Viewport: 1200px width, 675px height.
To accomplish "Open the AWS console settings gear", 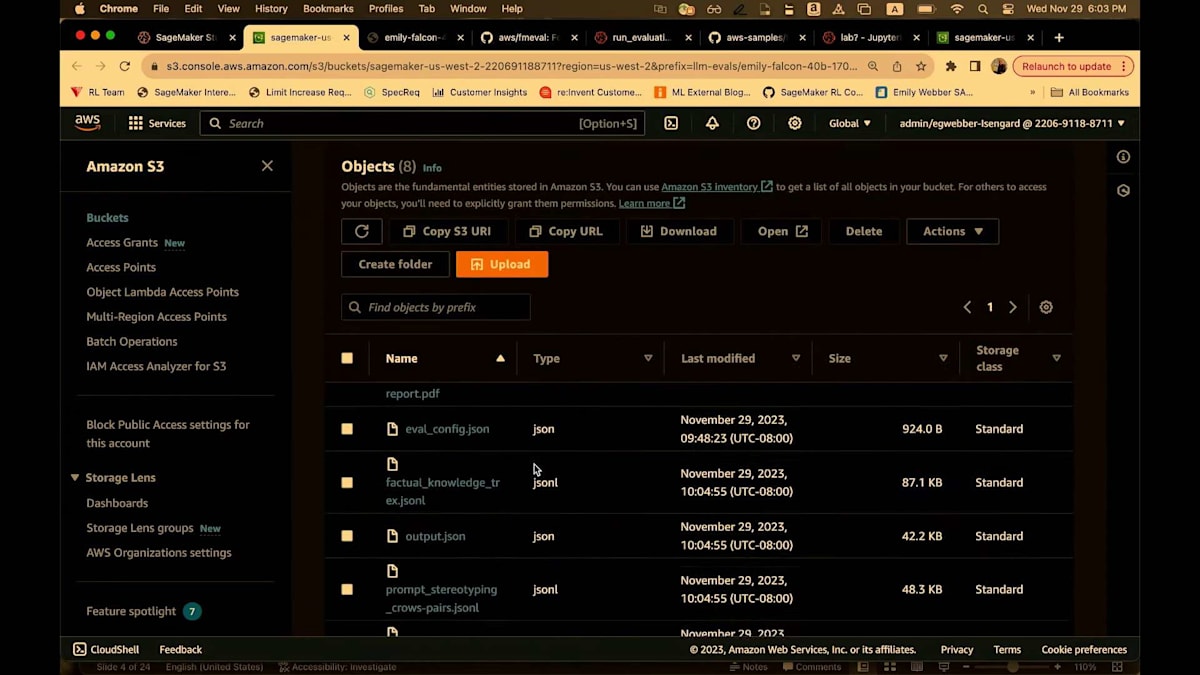I will (x=795, y=123).
